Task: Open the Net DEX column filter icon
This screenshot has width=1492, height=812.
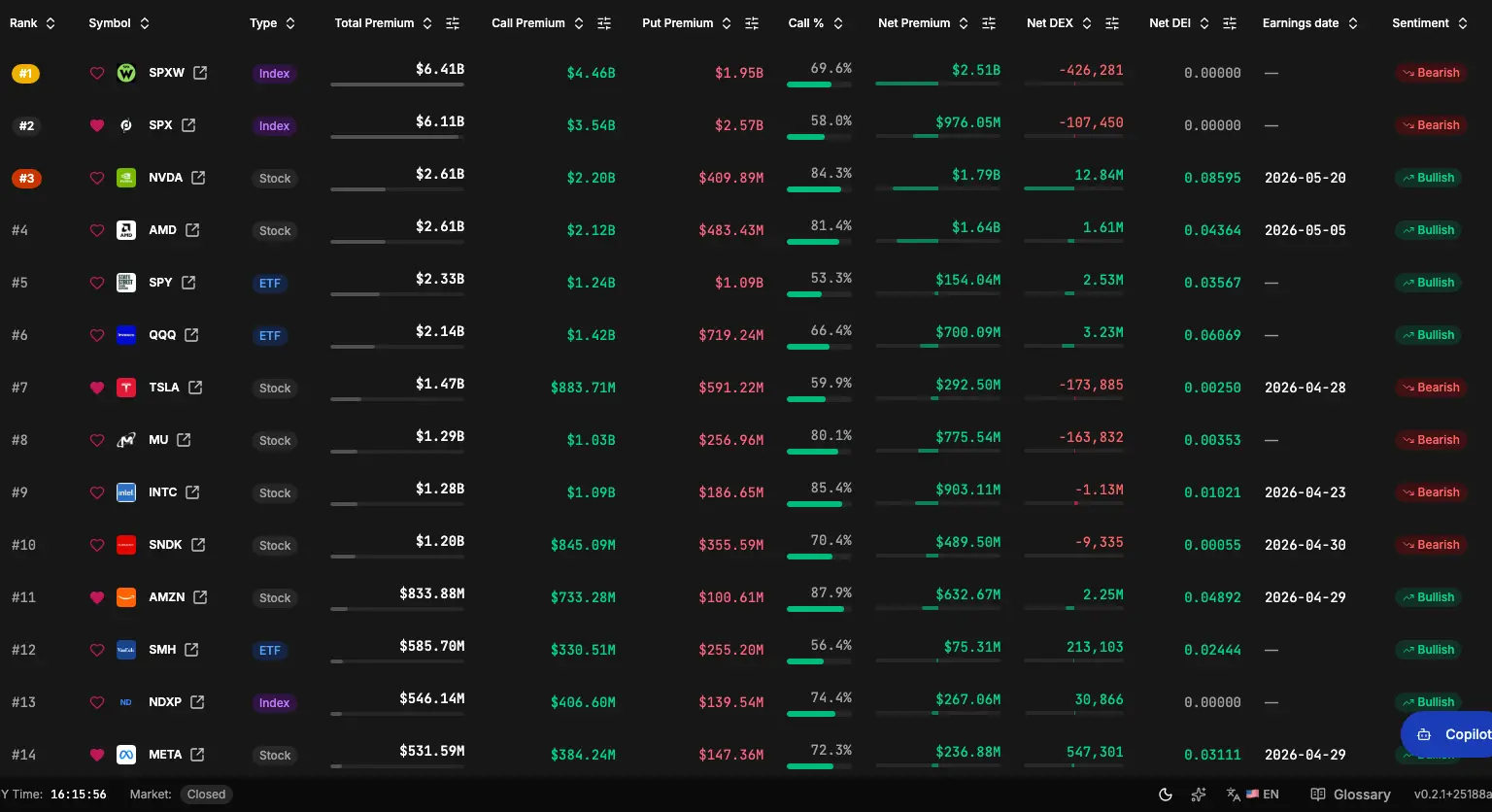Action: 1113,23
